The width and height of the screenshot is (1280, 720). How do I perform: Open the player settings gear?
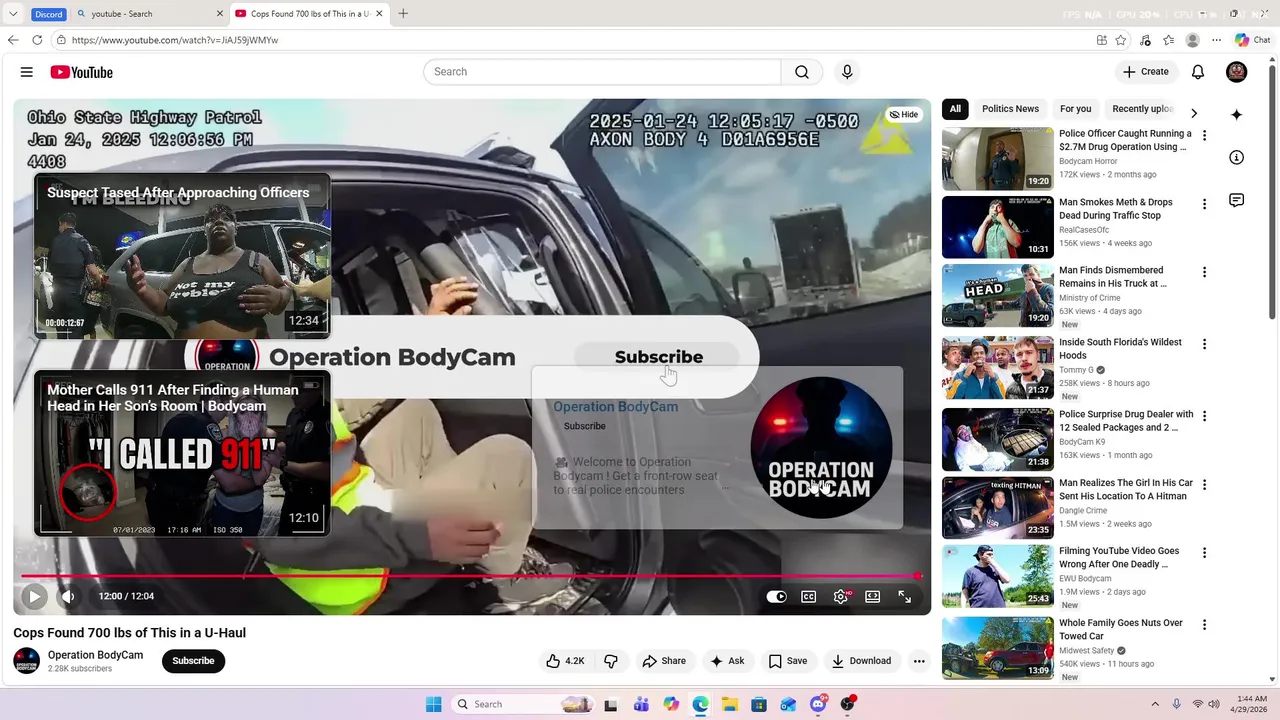coord(841,596)
